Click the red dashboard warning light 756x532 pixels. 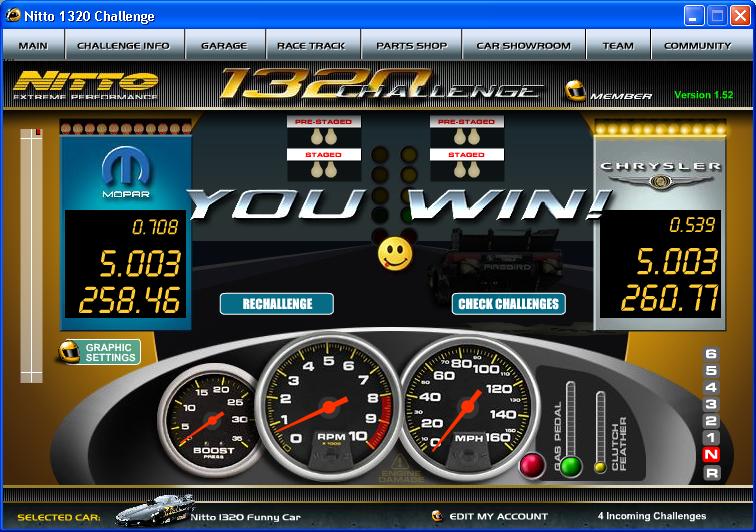[532, 465]
